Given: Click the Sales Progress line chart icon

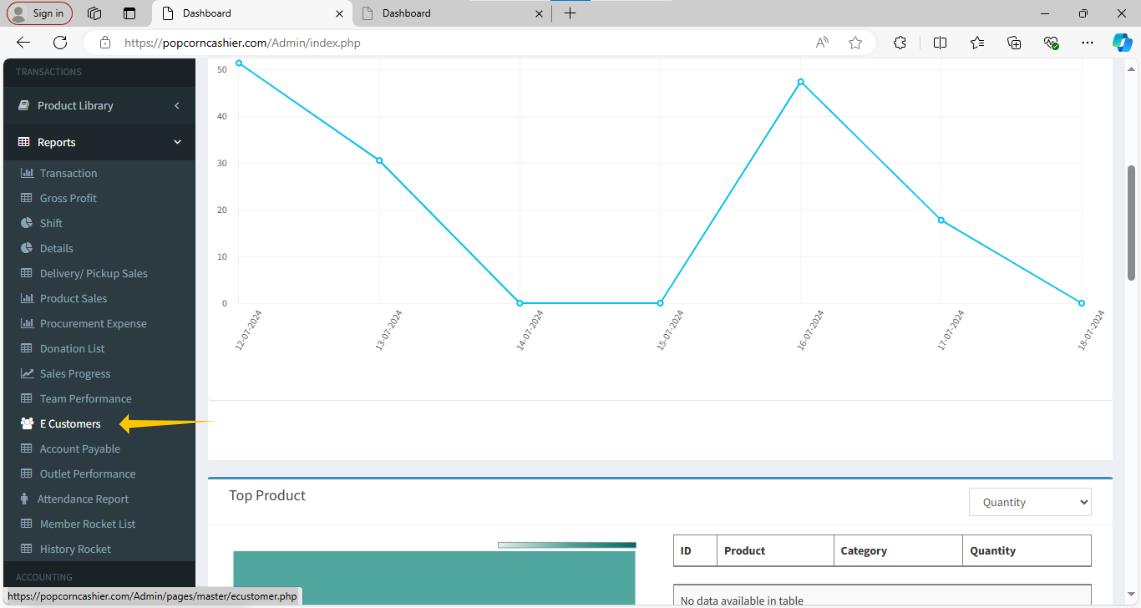Looking at the screenshot, I should pyautogui.click(x=27, y=374).
